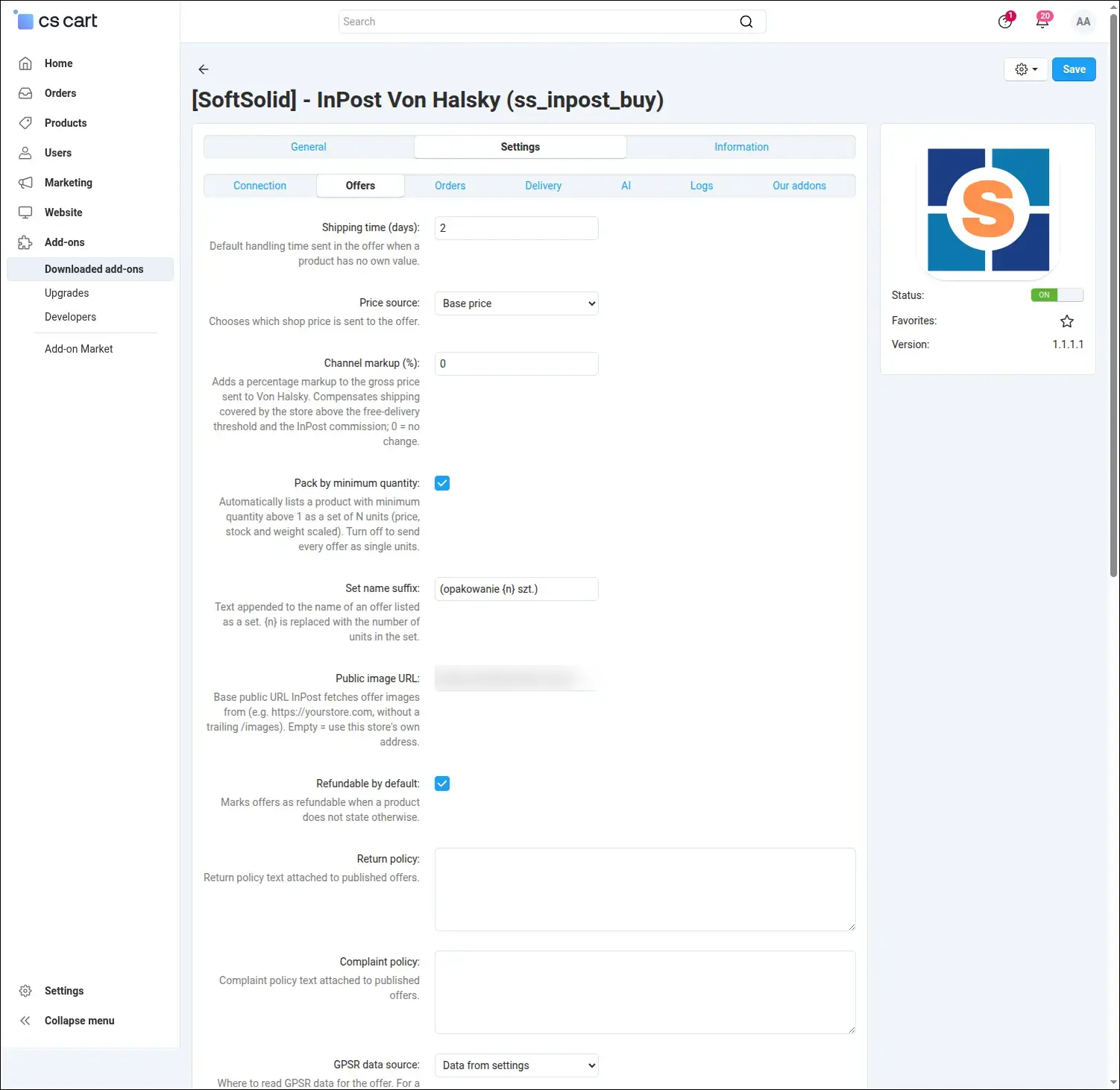Click the CS-Cart logo
This screenshot has height=1090, width=1120.
coord(56,21)
